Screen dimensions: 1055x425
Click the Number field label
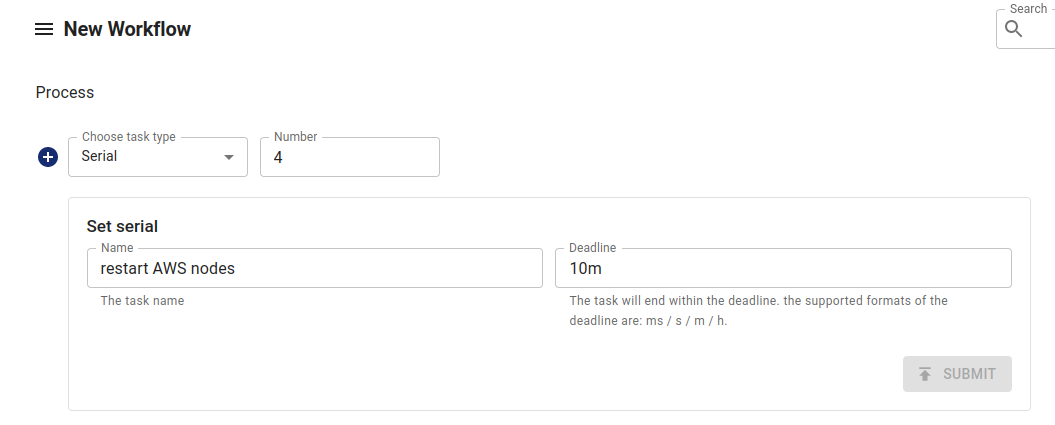click(295, 137)
